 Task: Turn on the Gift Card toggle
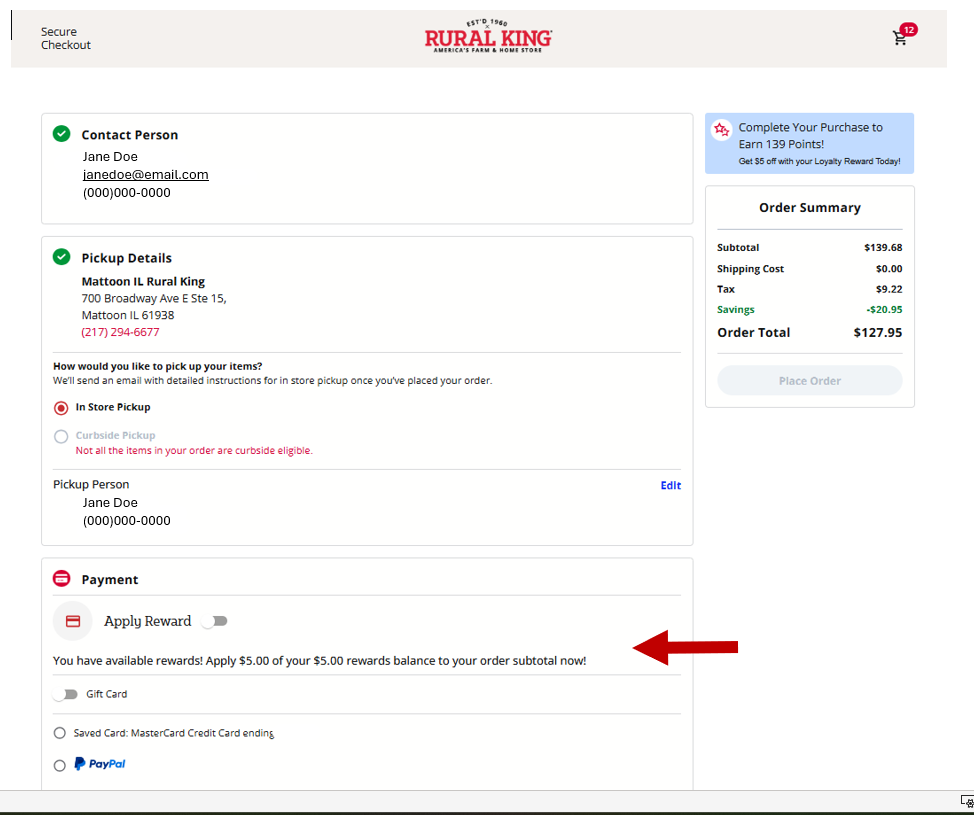66,694
